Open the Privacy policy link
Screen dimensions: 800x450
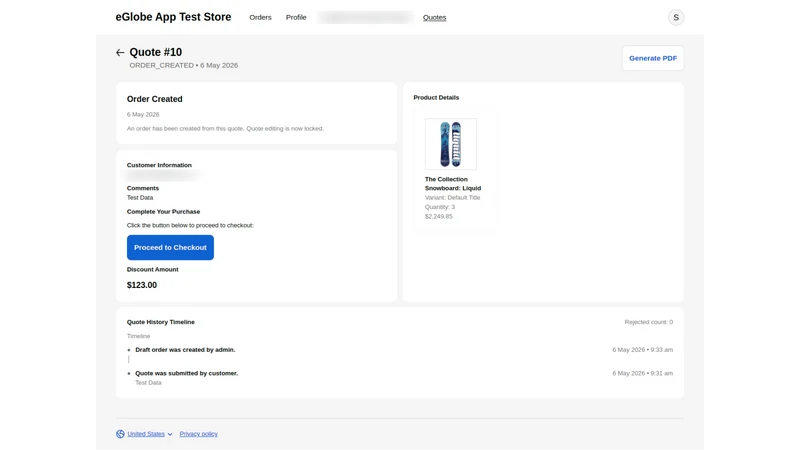pos(198,434)
